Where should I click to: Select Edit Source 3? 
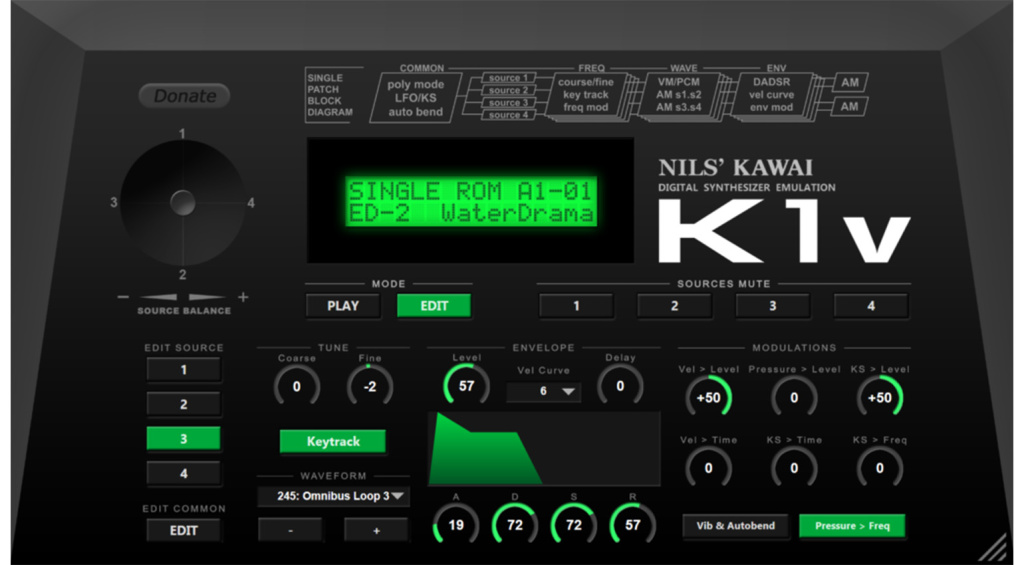(x=184, y=439)
